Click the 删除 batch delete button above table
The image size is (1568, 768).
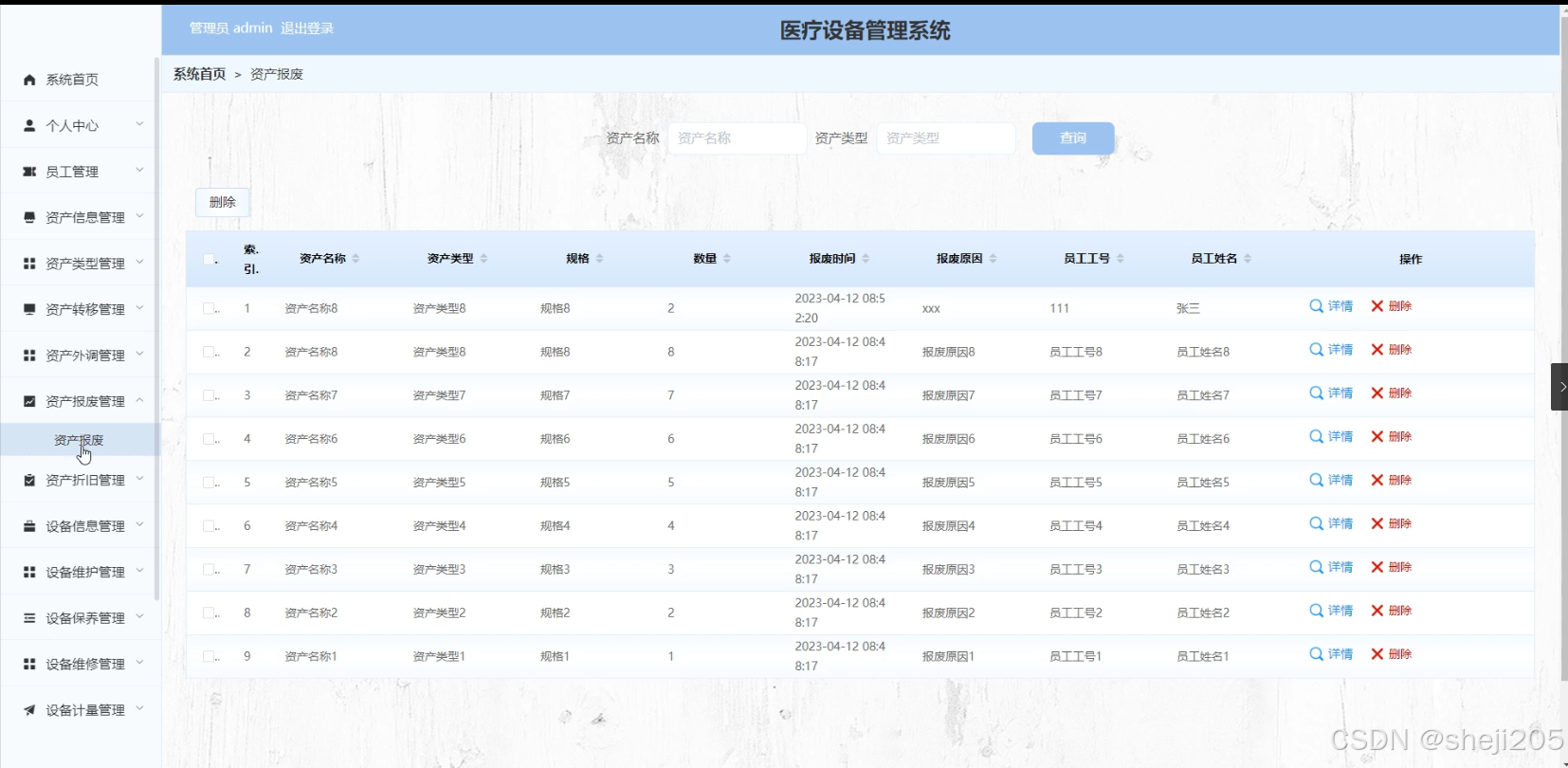(x=223, y=202)
